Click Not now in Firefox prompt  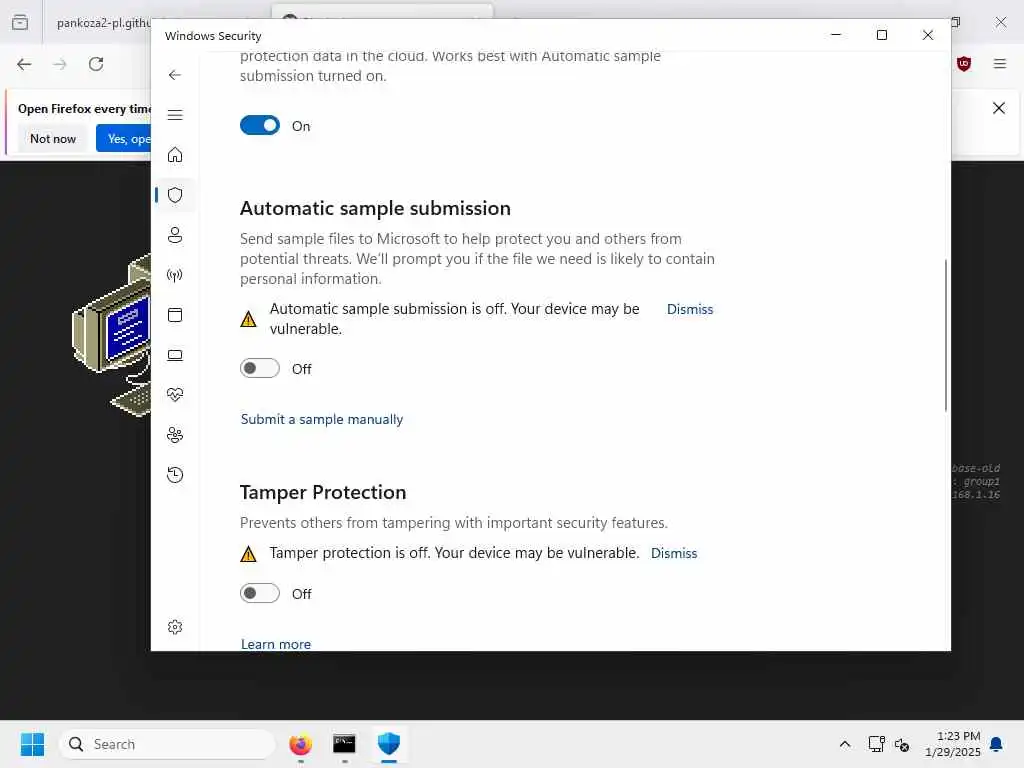point(53,138)
